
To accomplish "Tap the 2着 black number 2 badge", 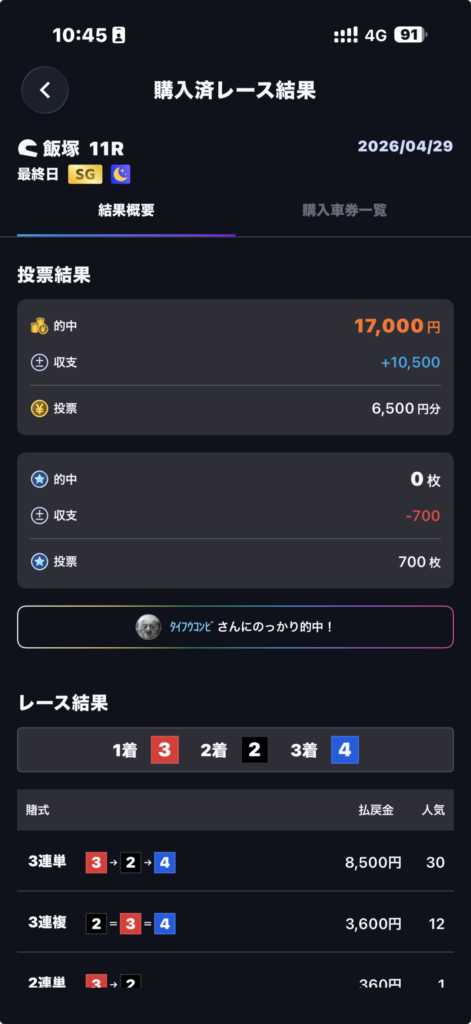I will click(255, 750).
